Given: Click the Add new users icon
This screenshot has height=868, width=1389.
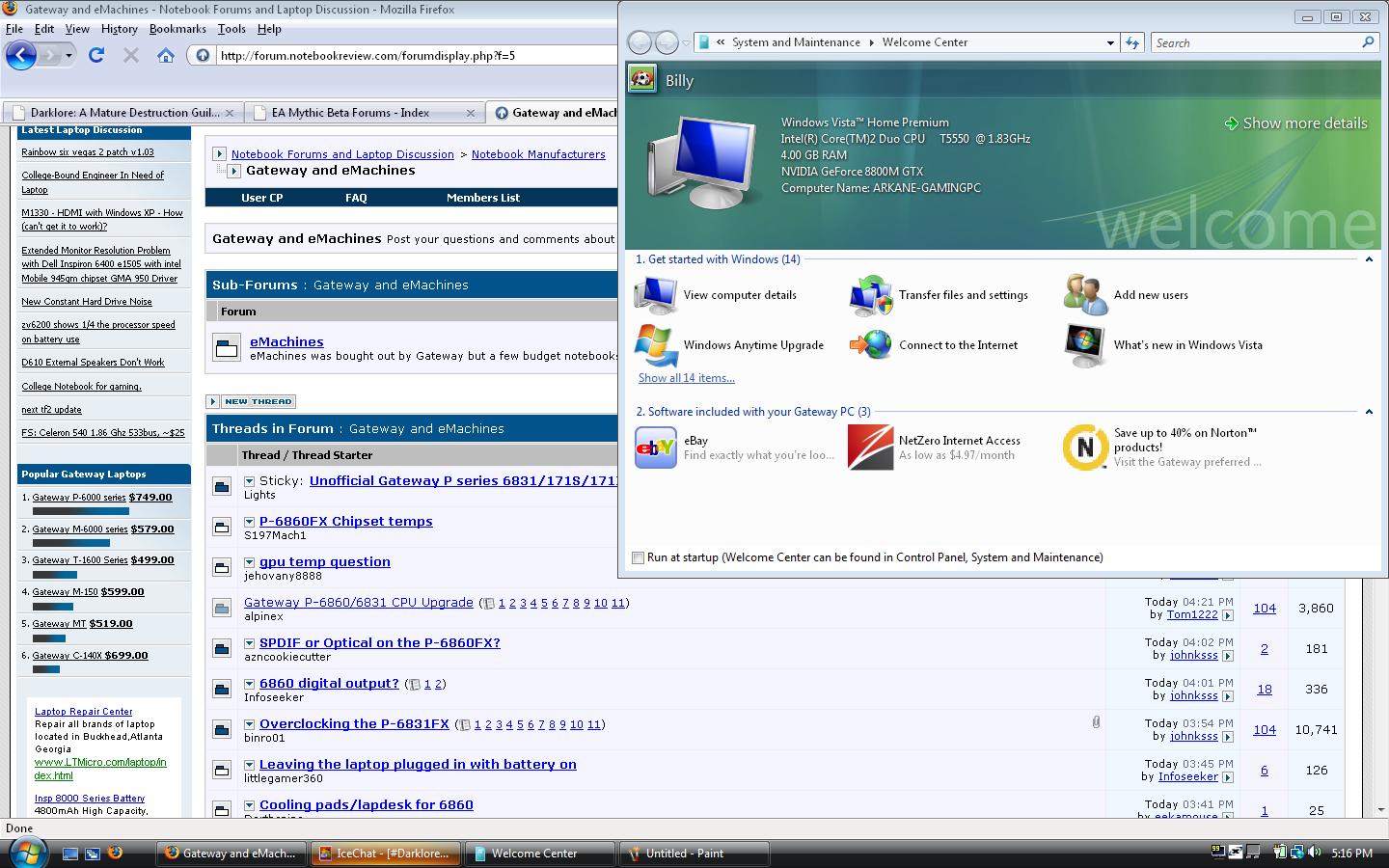Looking at the screenshot, I should coord(1085,295).
